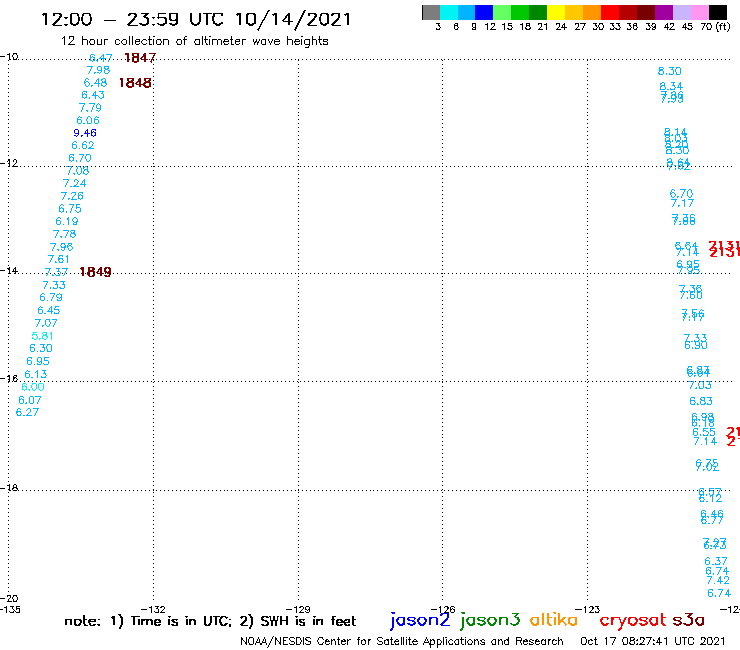740x650 pixels.
Task: Click the 10/14/2021 date in the title
Action: pos(293,19)
